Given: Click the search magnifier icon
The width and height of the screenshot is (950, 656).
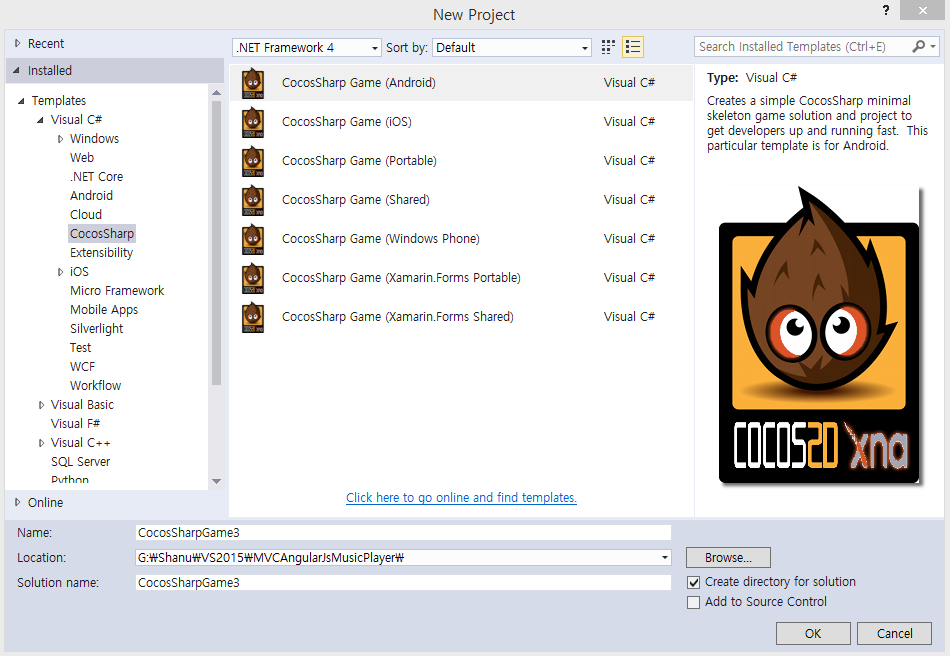Looking at the screenshot, I should (918, 47).
